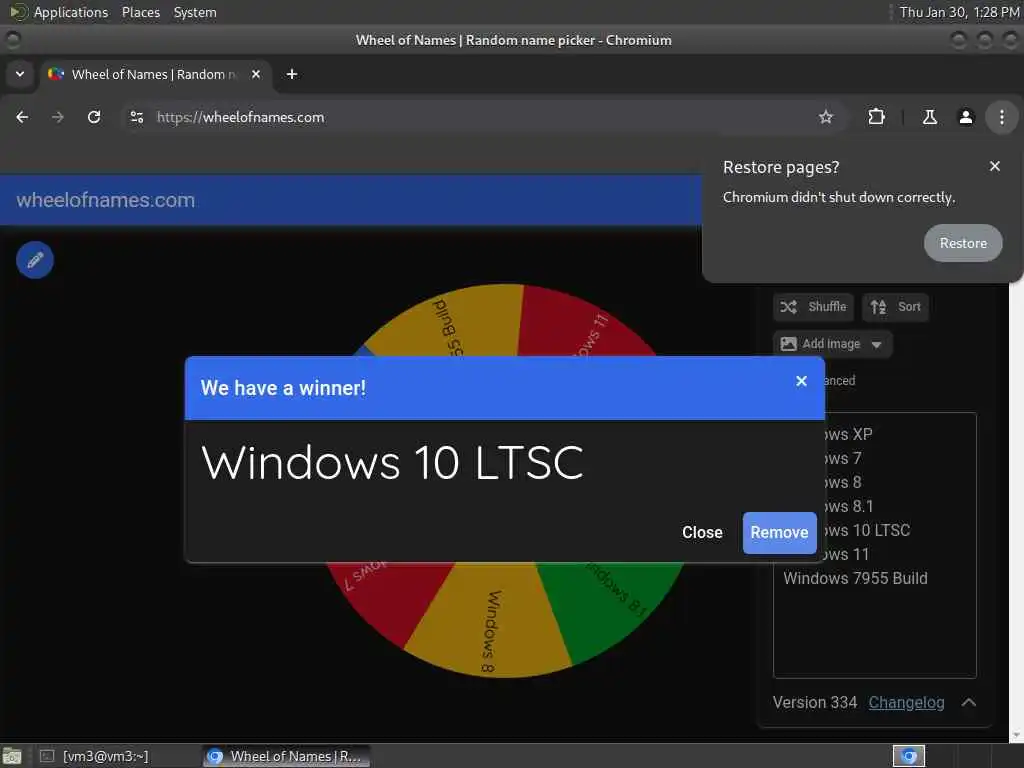This screenshot has width=1024, height=768.
Task: Open the Extensions puzzle icon
Action: point(876,117)
